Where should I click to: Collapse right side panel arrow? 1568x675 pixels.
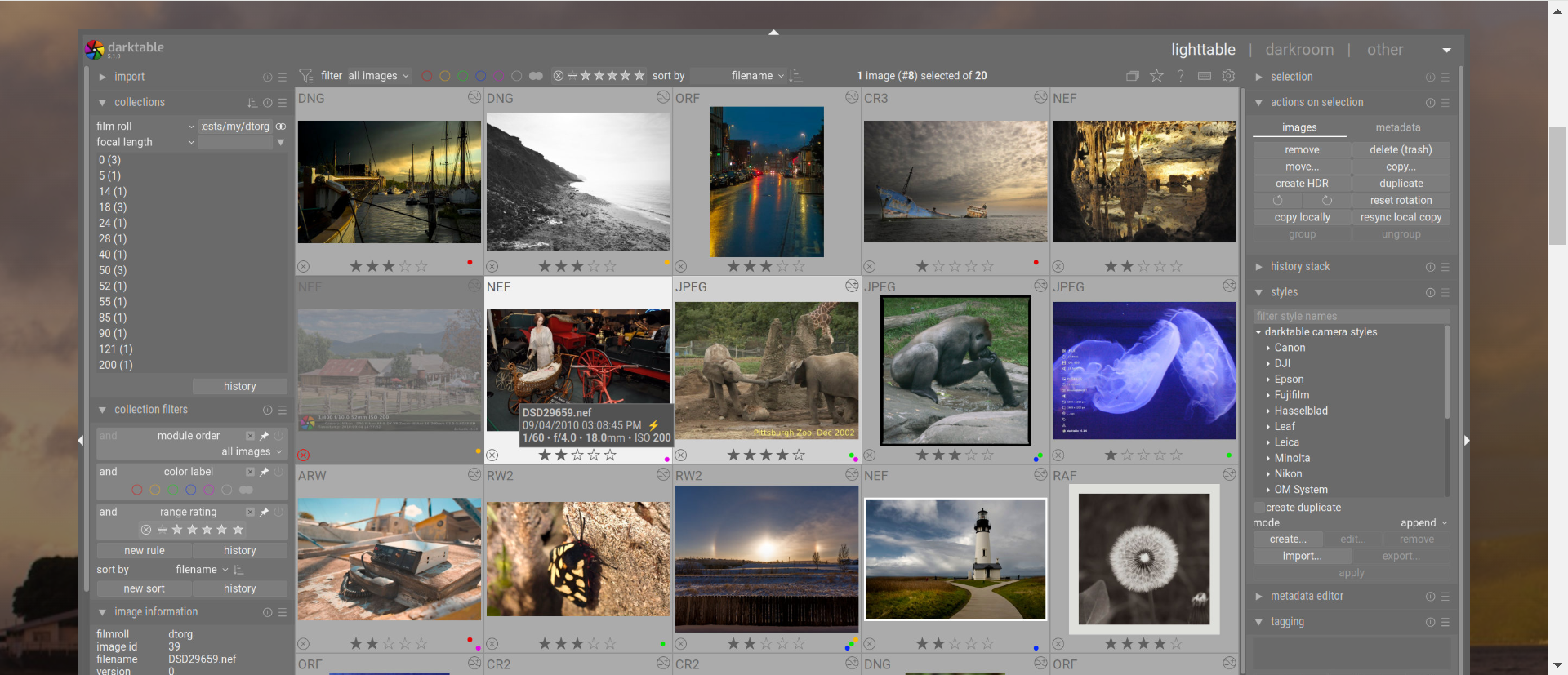click(x=1467, y=441)
